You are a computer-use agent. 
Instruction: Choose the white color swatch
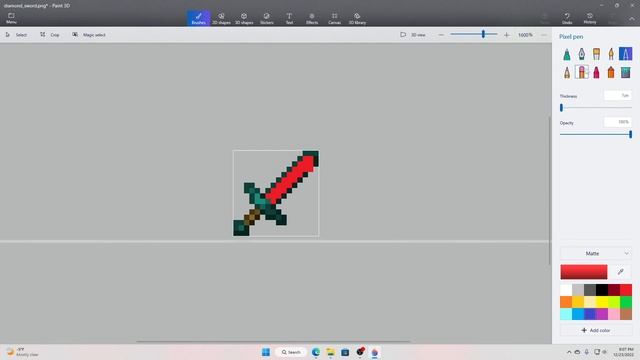[x=566, y=290]
